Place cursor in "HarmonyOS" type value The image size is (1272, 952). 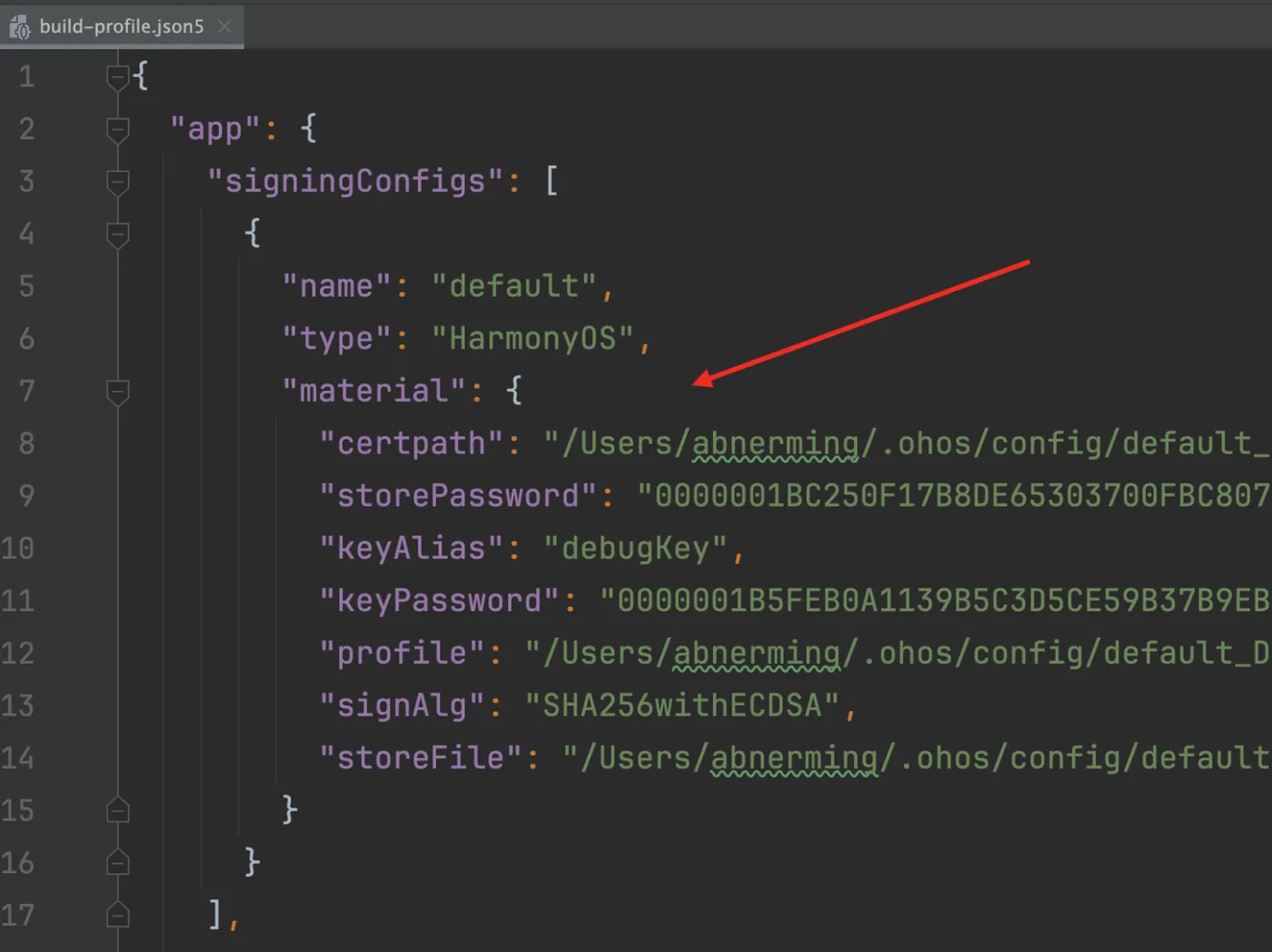(532, 339)
